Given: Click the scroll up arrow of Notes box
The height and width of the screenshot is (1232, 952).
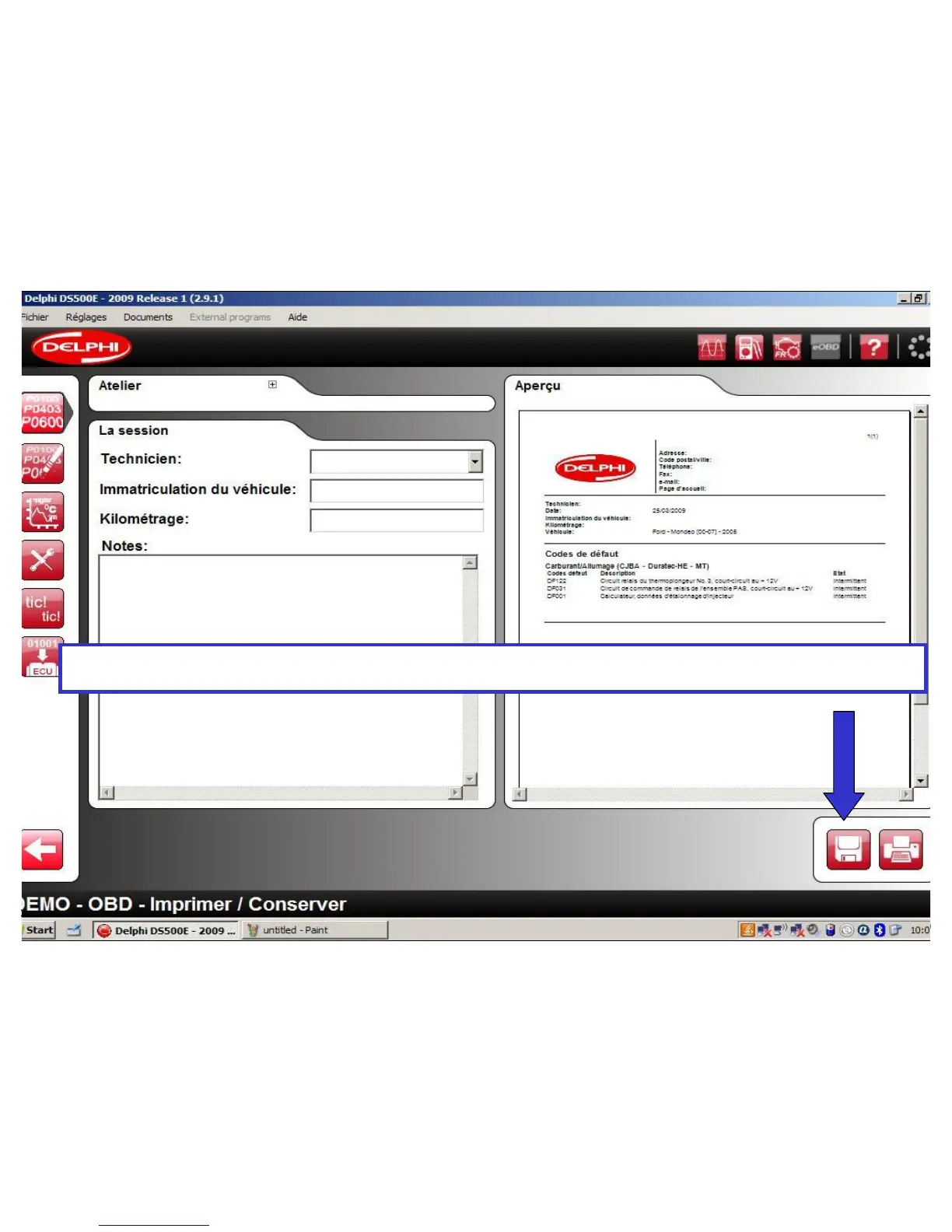Looking at the screenshot, I should click(x=470, y=562).
